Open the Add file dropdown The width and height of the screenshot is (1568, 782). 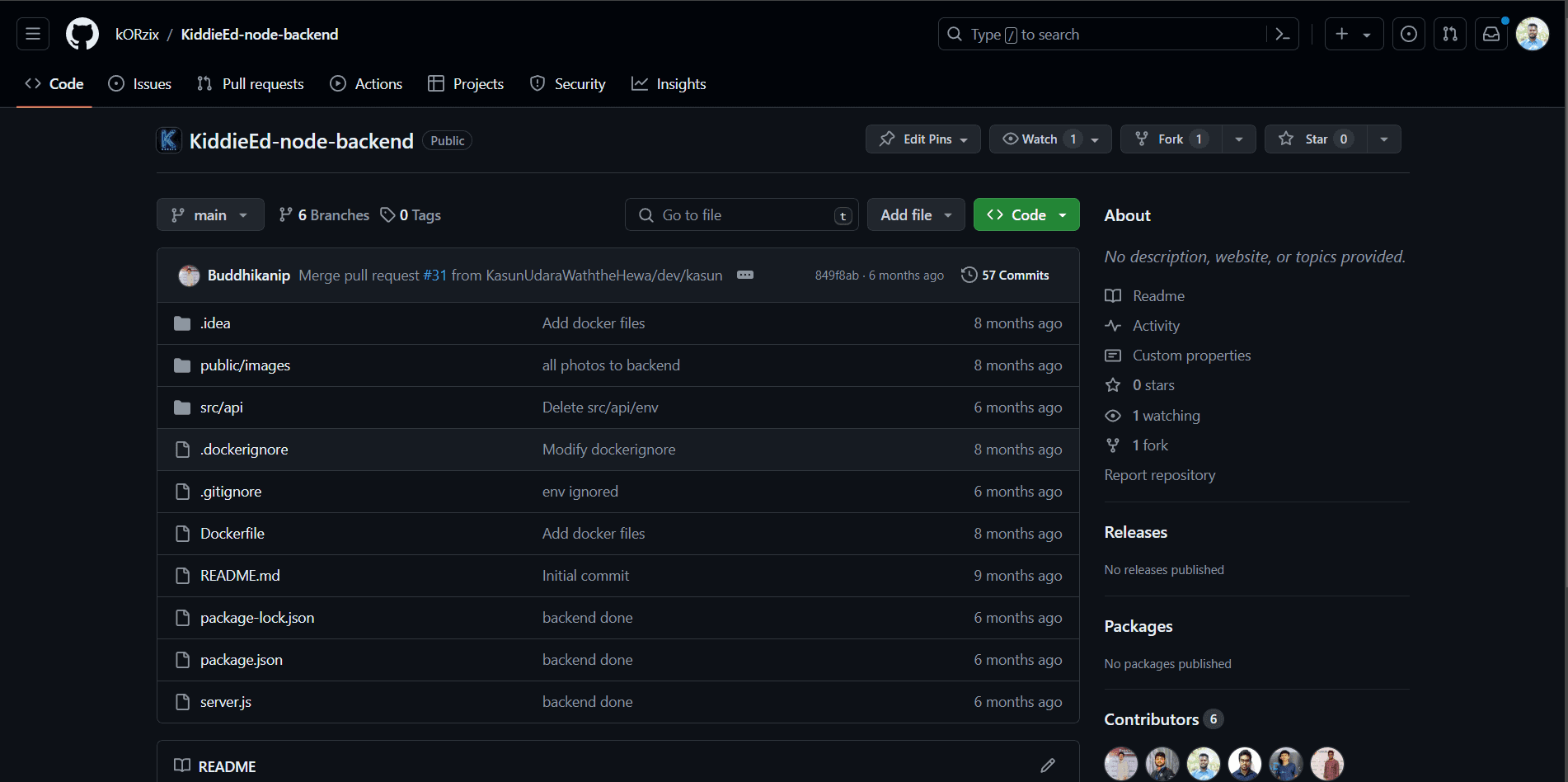pyautogui.click(x=916, y=214)
